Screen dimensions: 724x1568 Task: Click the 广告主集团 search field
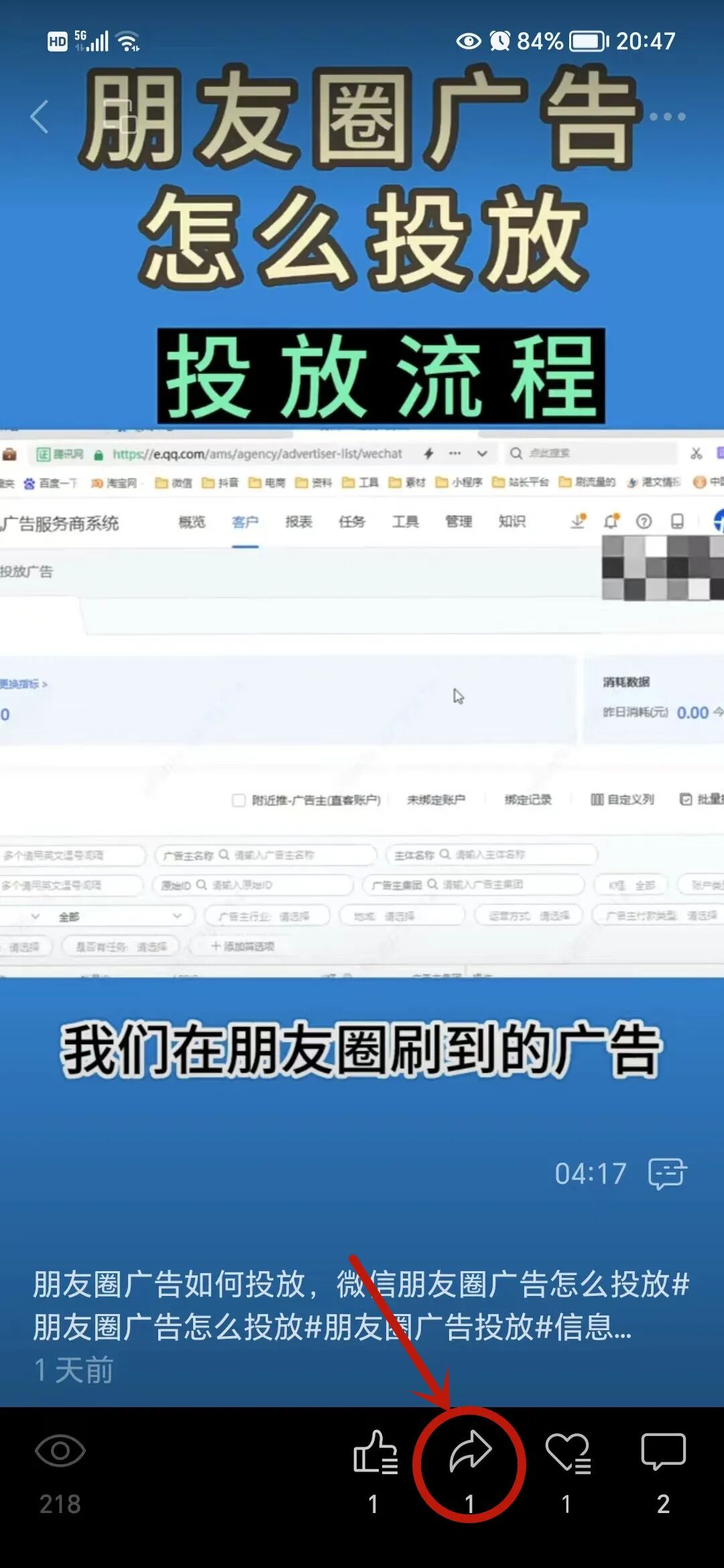pos(473,885)
